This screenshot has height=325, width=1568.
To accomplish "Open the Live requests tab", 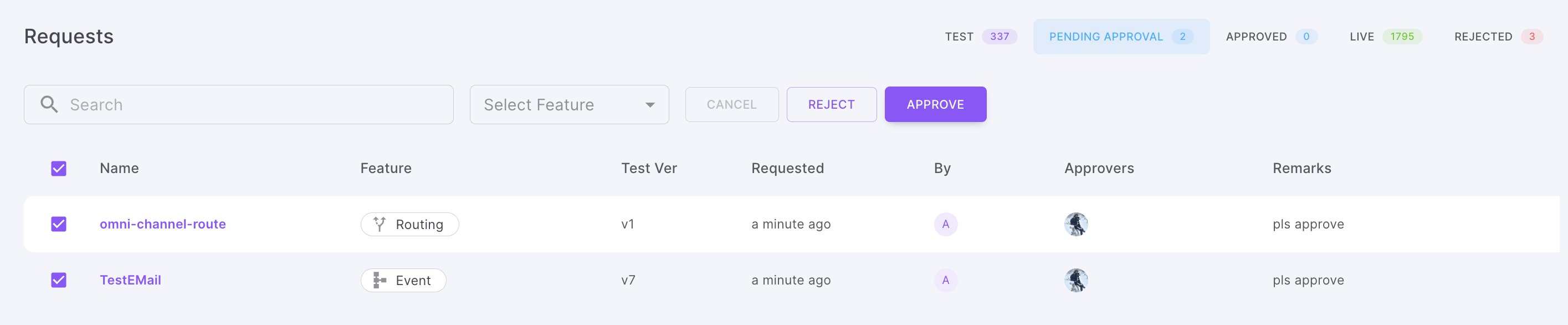I will point(1385,37).
